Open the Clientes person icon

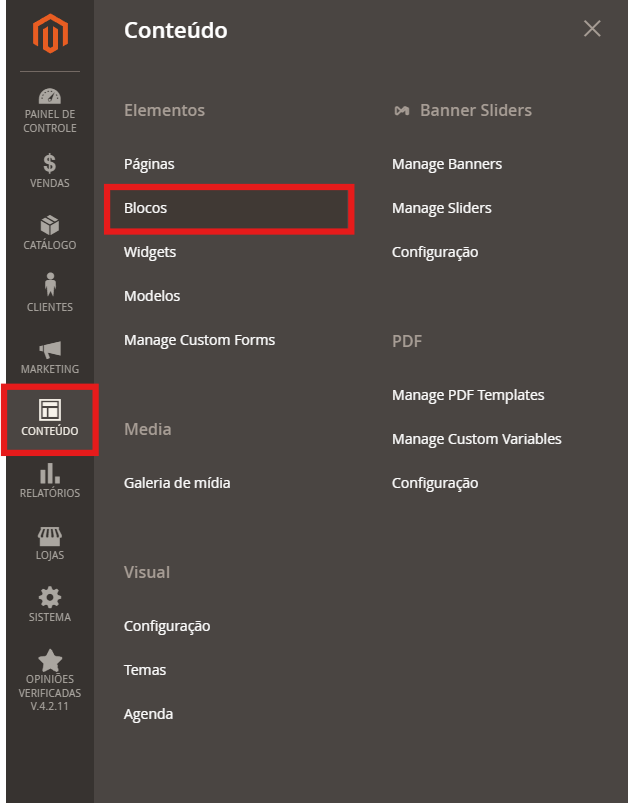49,285
